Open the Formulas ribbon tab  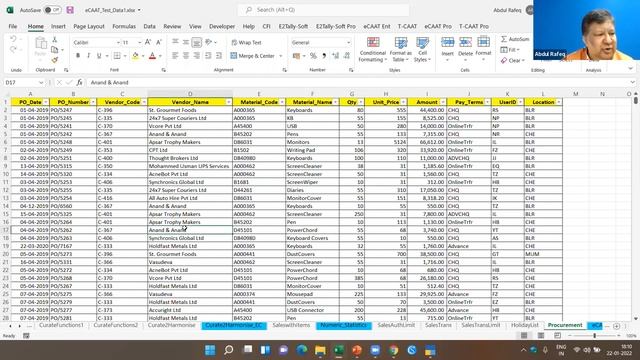pos(124,26)
